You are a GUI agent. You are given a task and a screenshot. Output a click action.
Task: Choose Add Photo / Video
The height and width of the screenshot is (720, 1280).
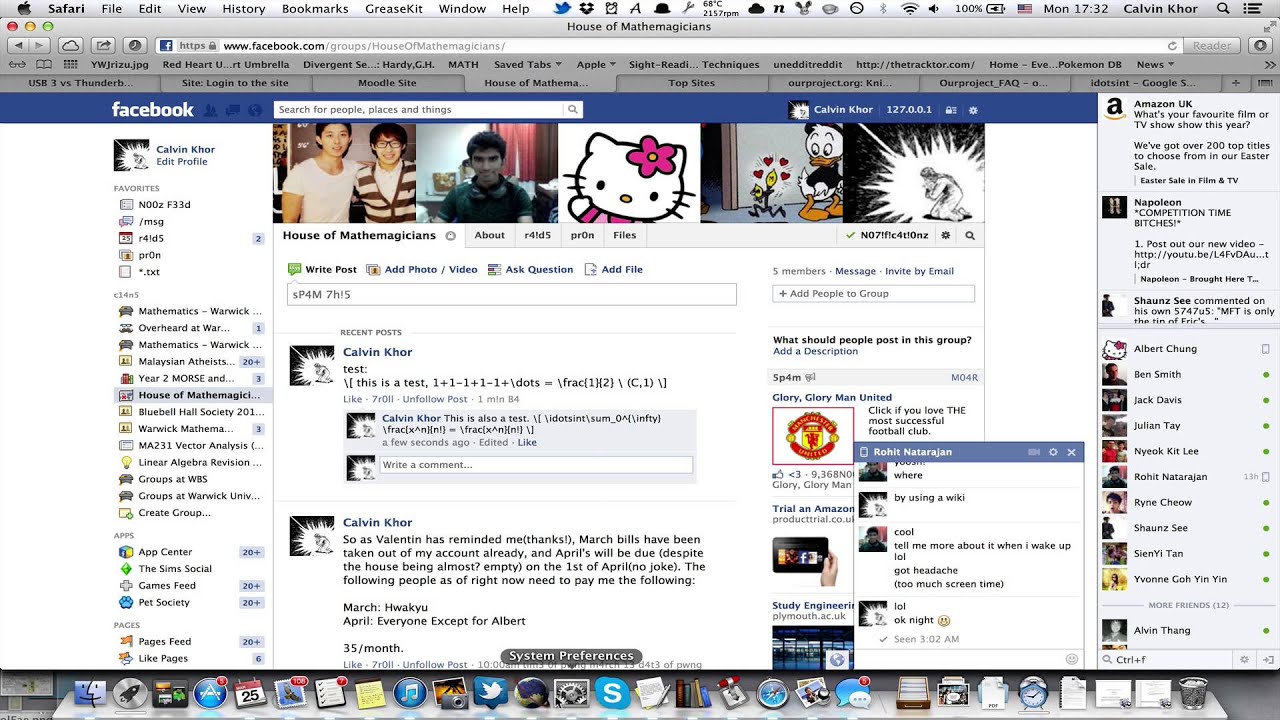422,270
